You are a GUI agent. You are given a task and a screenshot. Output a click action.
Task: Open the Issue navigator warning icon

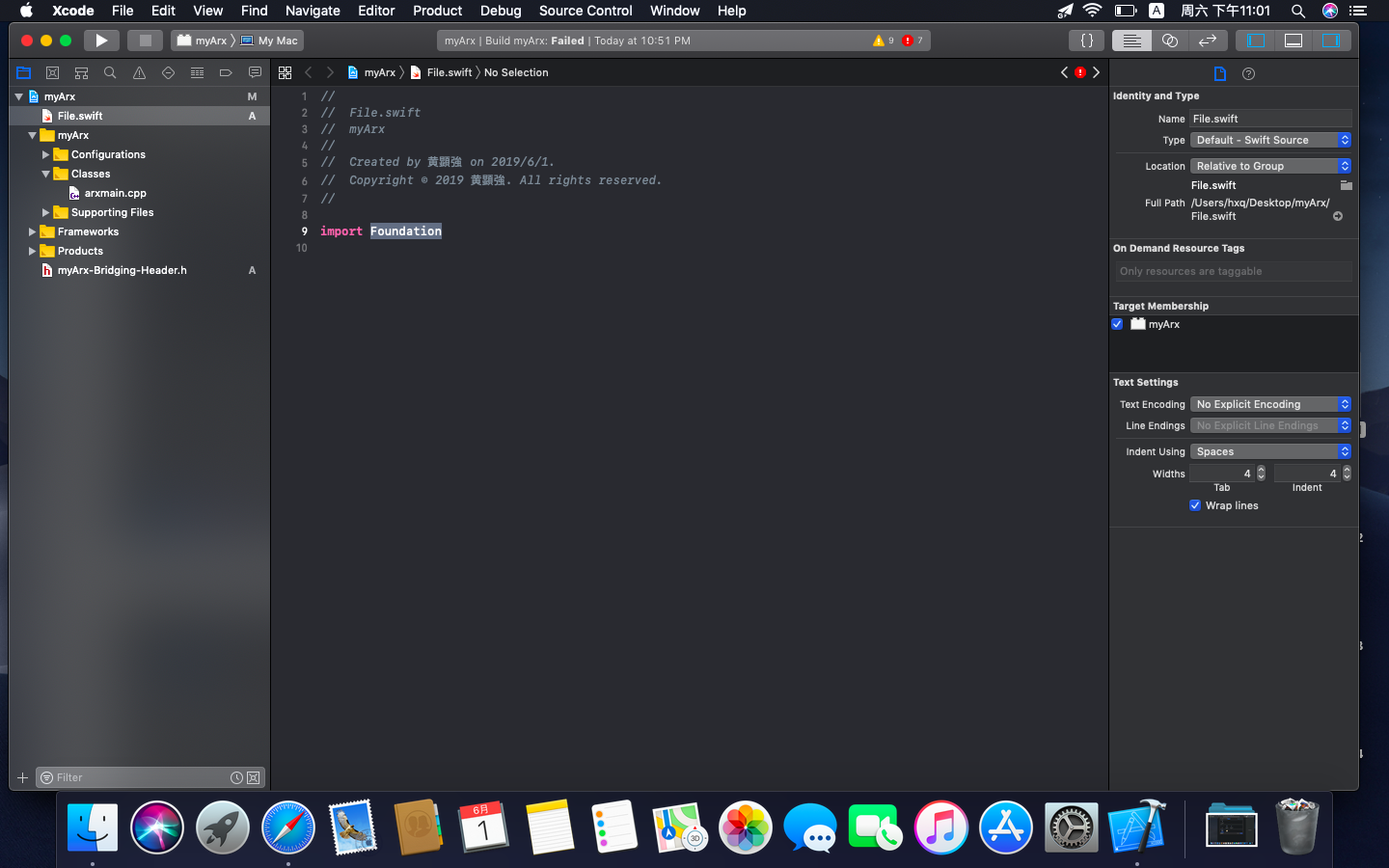coord(139,72)
